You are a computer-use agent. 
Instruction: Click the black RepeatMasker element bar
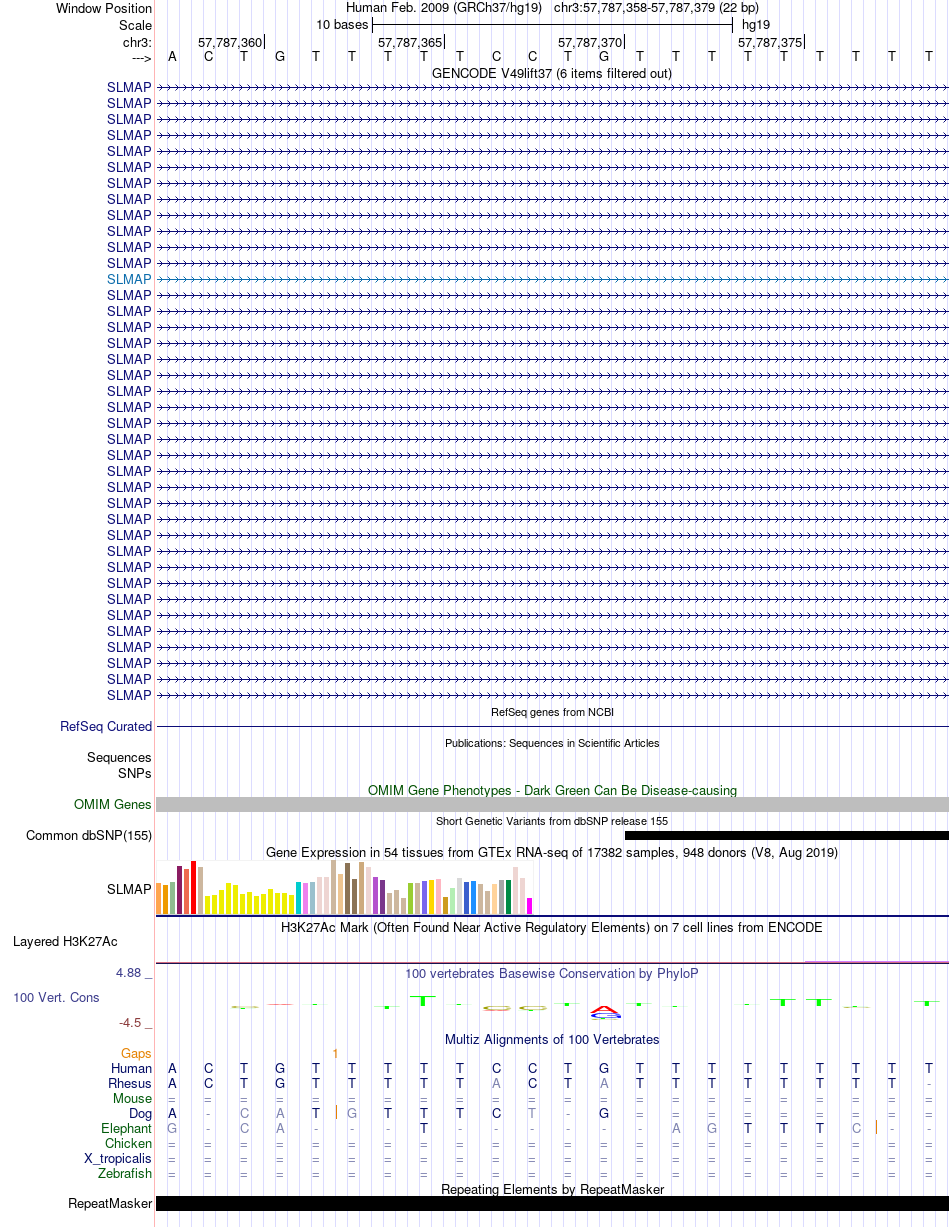tap(552, 1203)
